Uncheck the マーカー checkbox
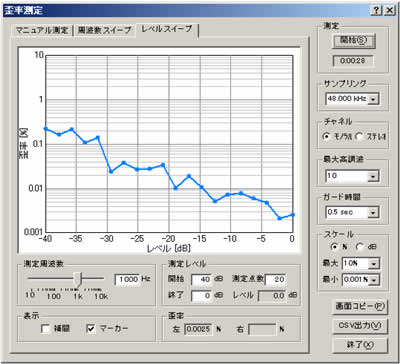This screenshot has width=400, height=364. click(91, 329)
